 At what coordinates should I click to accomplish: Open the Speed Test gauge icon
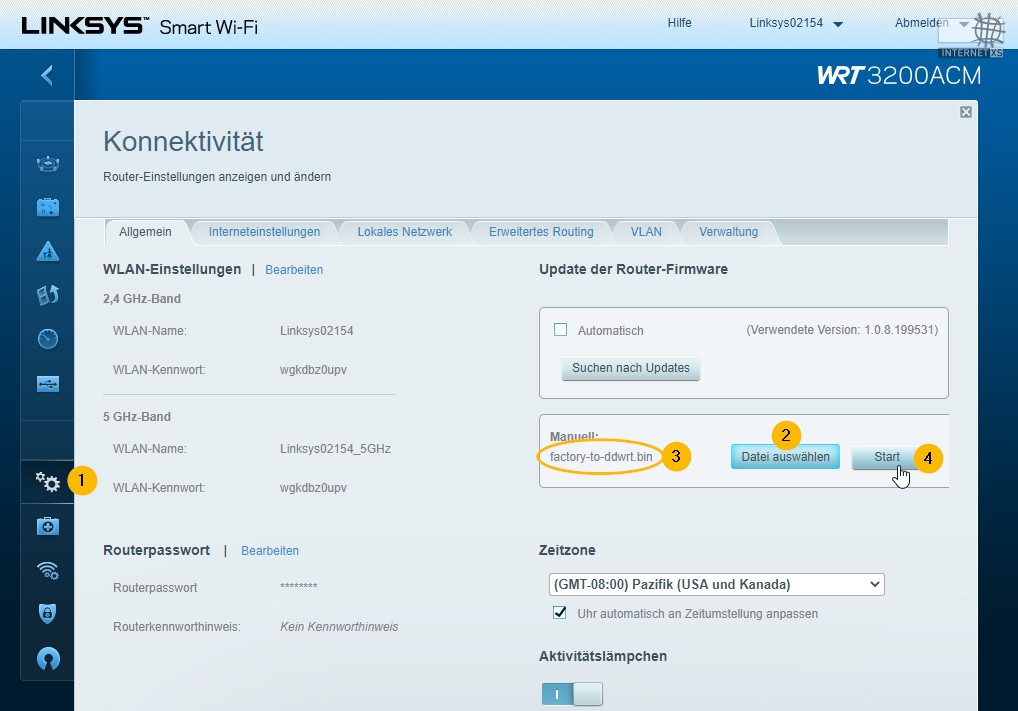tap(48, 339)
